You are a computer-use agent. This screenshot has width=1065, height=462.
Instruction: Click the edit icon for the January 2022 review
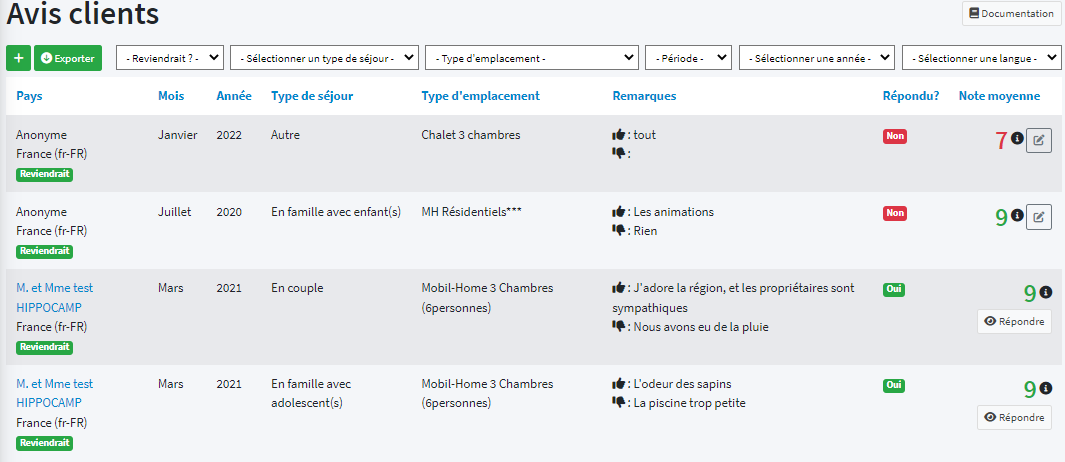1039,140
